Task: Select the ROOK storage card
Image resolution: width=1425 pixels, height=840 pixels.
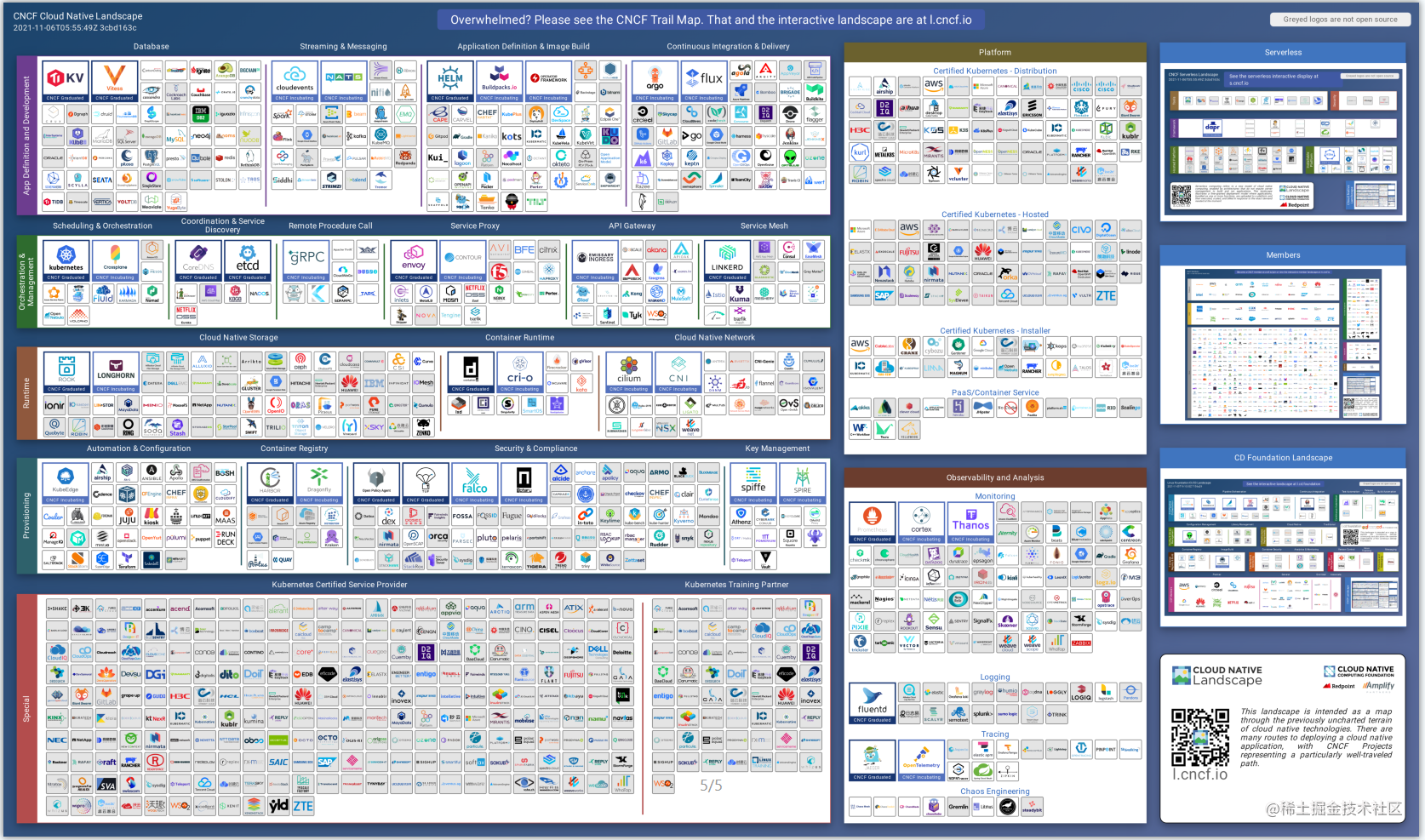Action: (x=66, y=372)
